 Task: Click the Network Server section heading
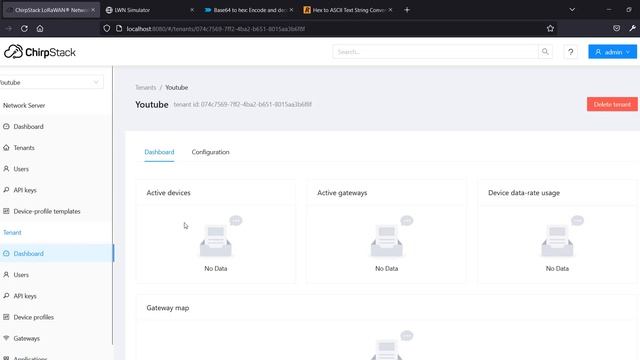tap(24, 105)
